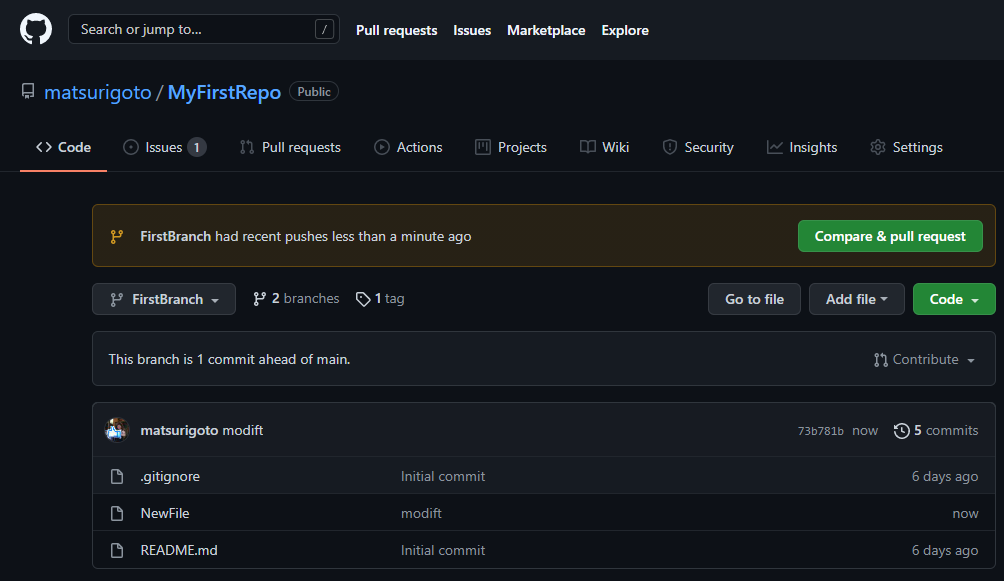Click the slash shortcut icon in search box
Image resolution: width=1004 pixels, height=581 pixels.
tap(324, 29)
